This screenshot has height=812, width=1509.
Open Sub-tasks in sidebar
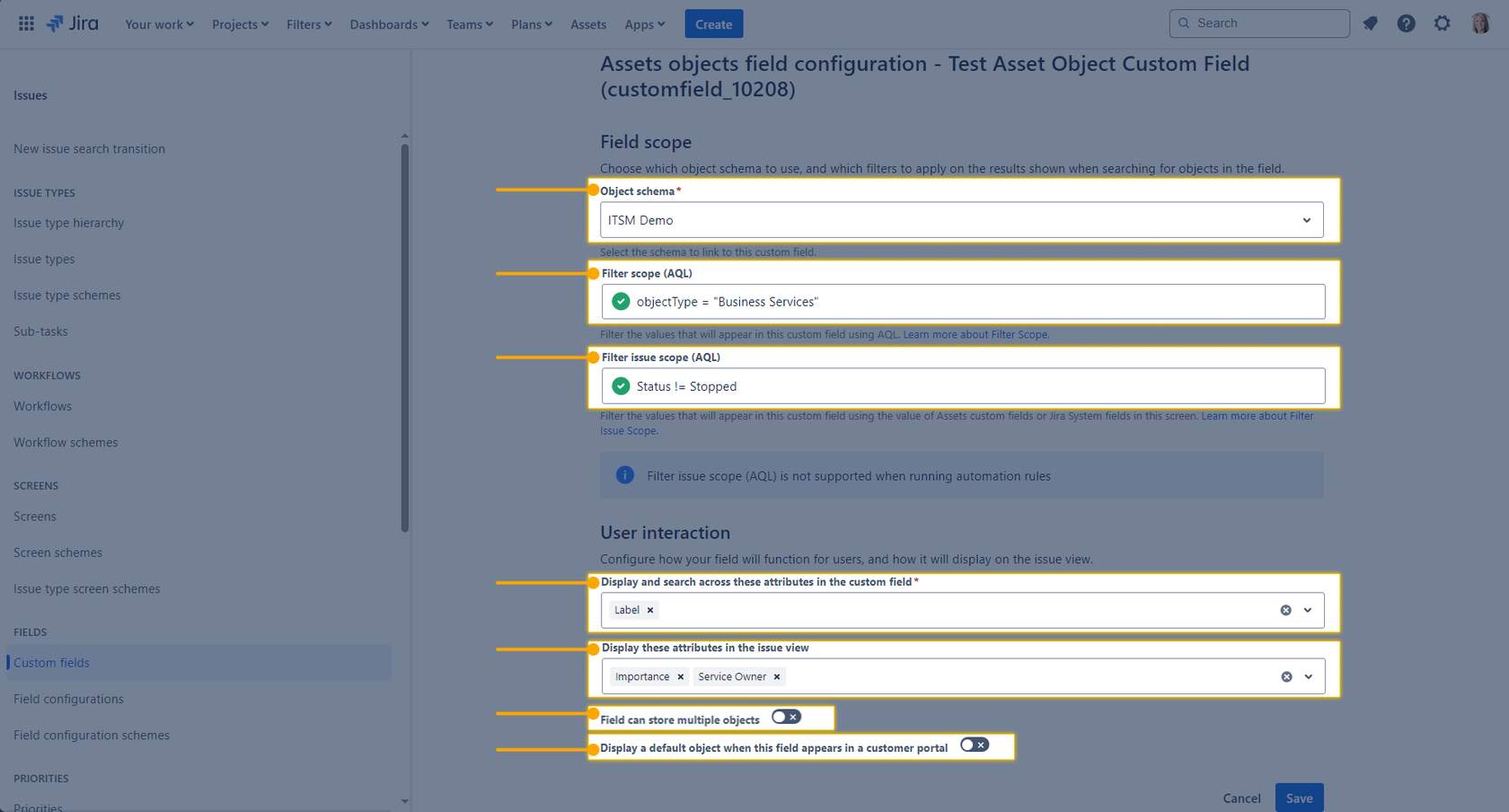[x=40, y=331]
